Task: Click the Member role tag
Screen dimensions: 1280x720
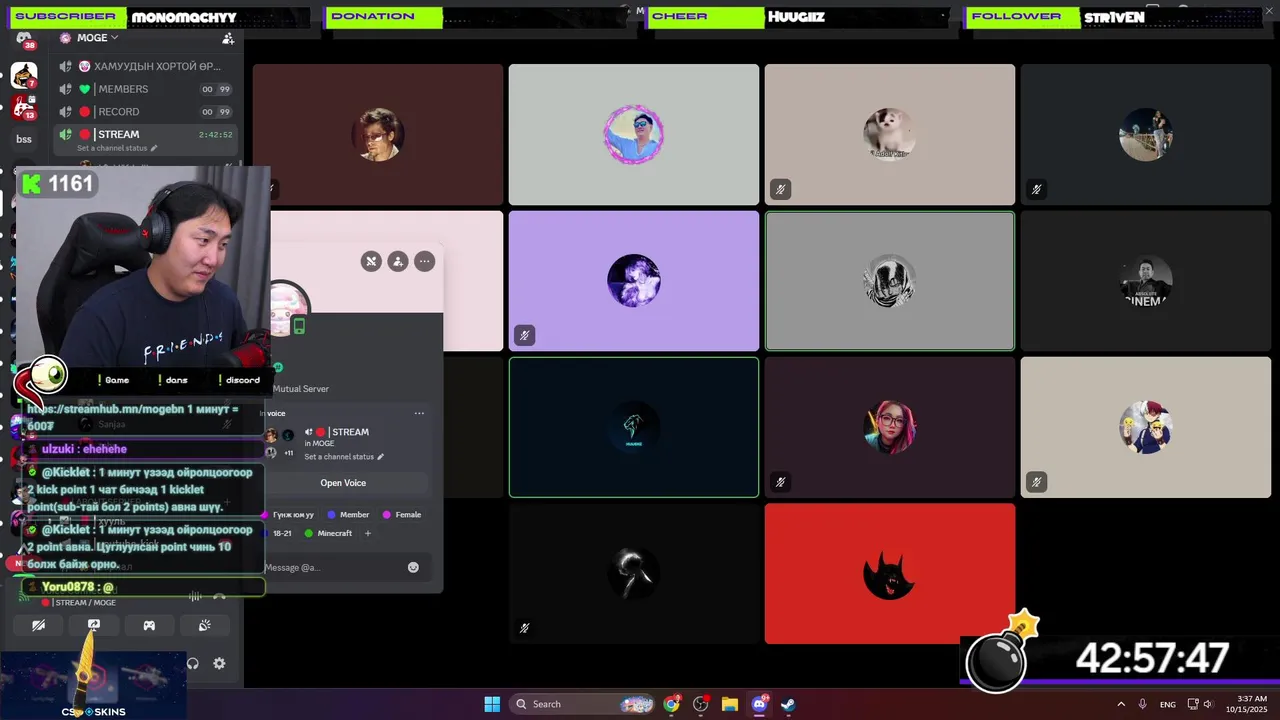Action: [348, 515]
